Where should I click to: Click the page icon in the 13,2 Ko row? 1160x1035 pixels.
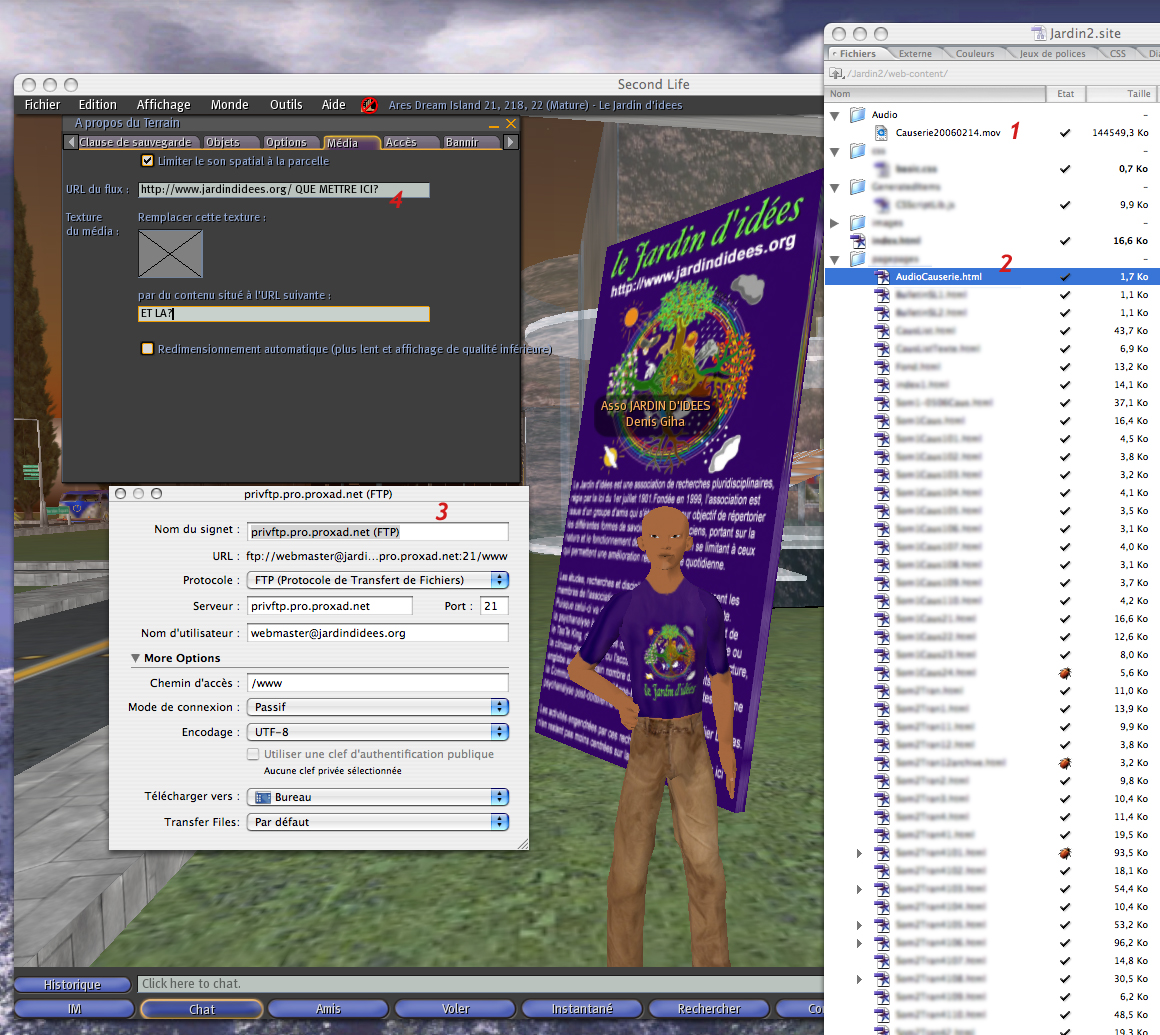(x=882, y=367)
